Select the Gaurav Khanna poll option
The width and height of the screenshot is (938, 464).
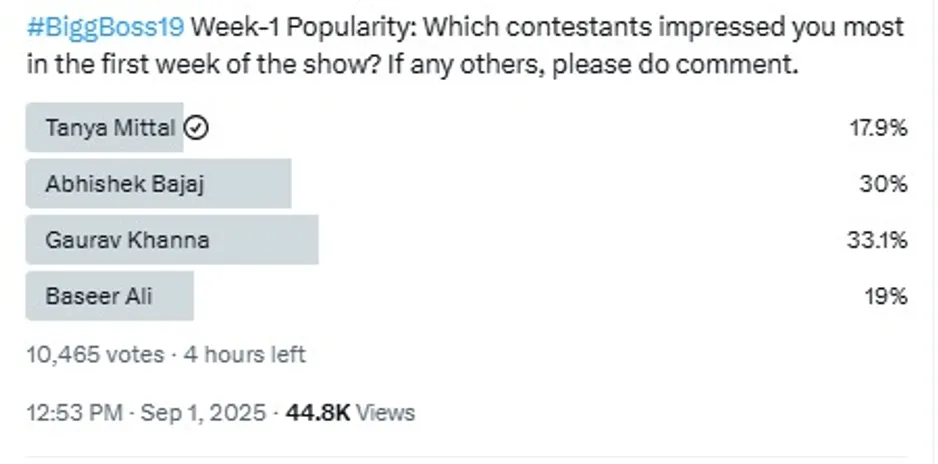pos(127,240)
